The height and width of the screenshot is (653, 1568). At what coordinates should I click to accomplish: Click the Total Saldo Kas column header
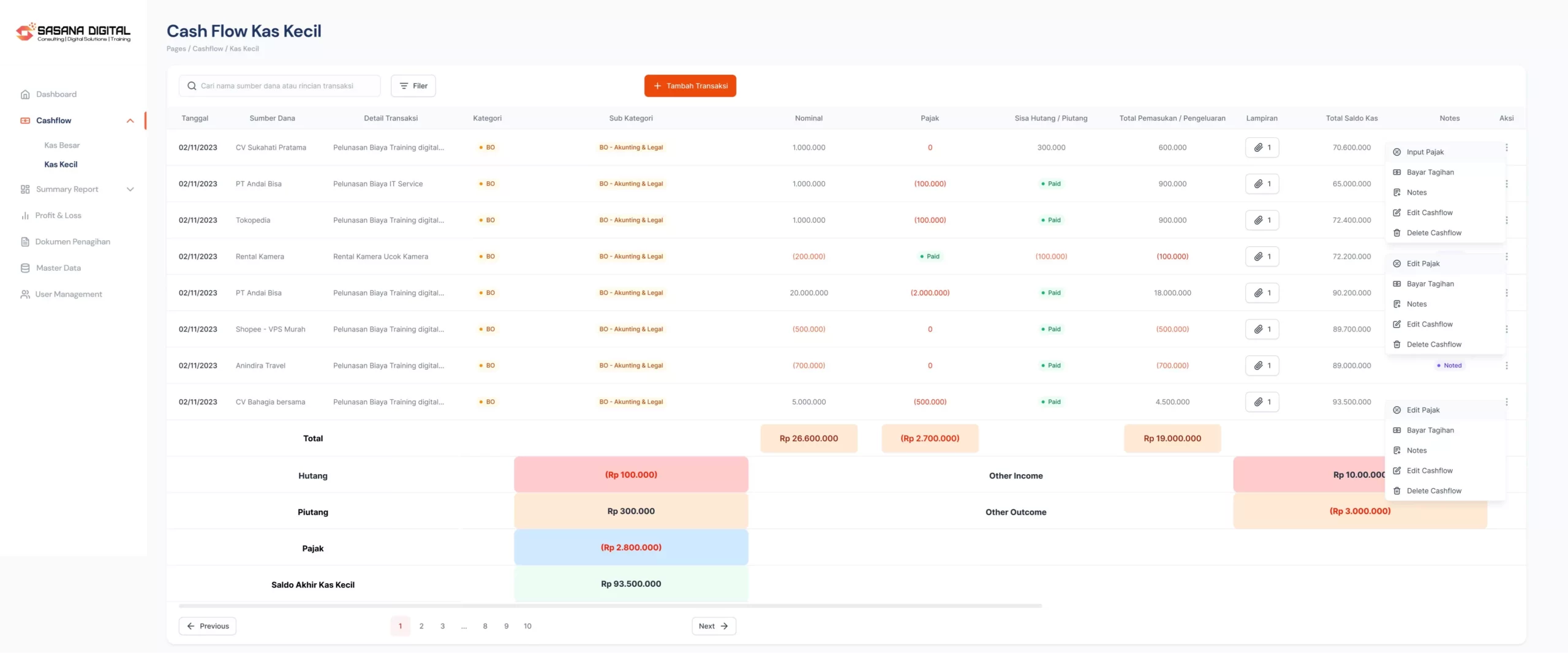(x=1352, y=118)
